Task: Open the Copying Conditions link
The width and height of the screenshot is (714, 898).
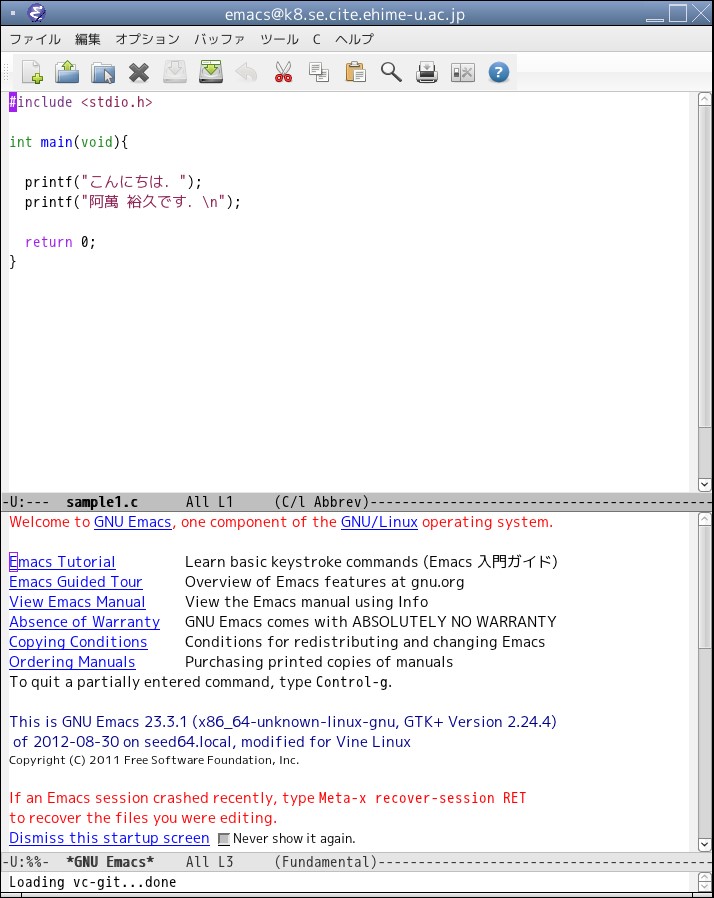Action: coord(78,642)
